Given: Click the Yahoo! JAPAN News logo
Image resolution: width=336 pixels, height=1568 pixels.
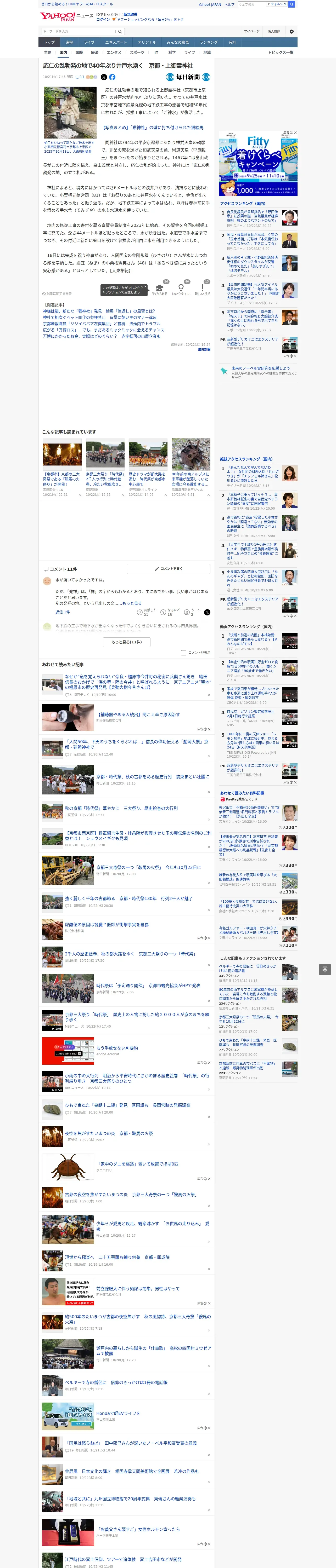Looking at the screenshot, I should pyautogui.click(x=66, y=16).
